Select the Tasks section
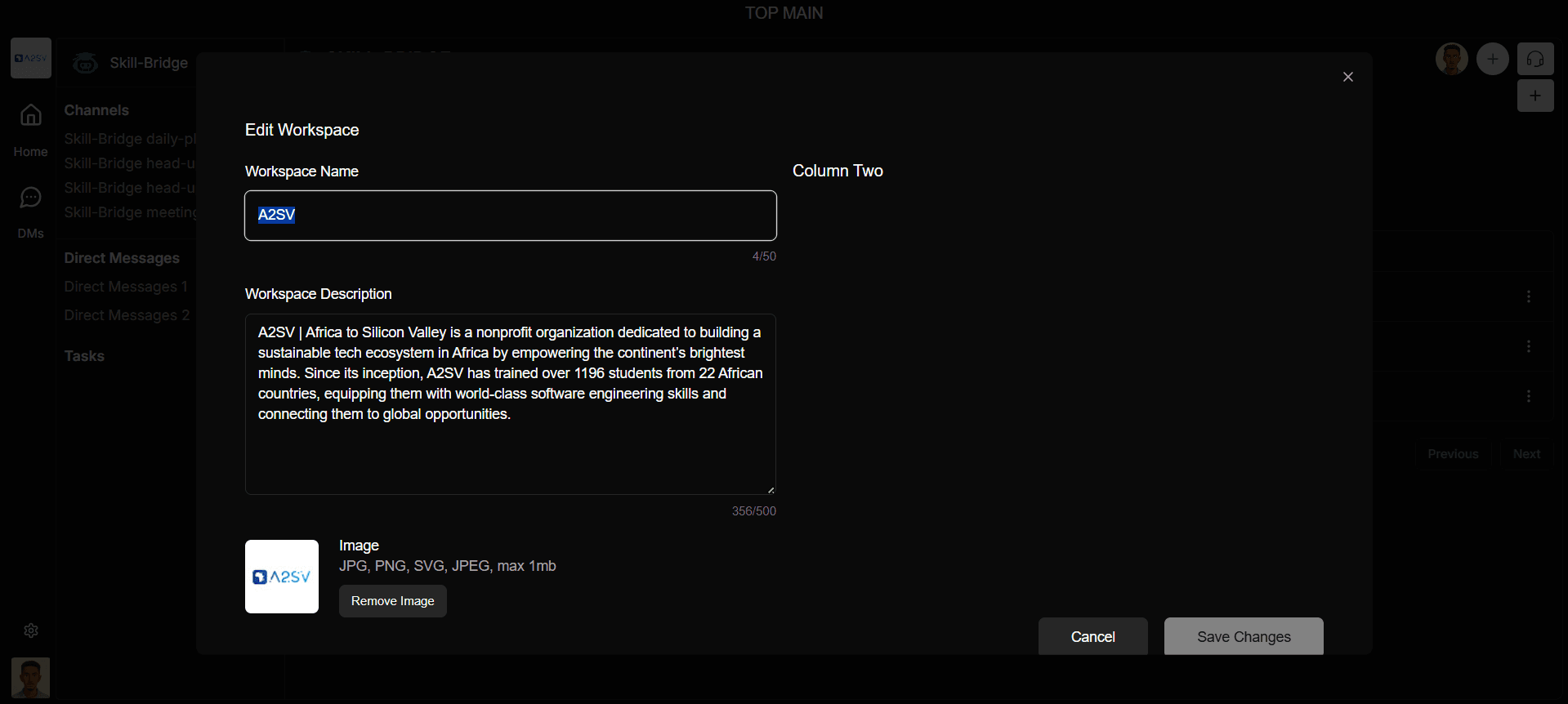This screenshot has height=704, width=1568. coord(84,356)
